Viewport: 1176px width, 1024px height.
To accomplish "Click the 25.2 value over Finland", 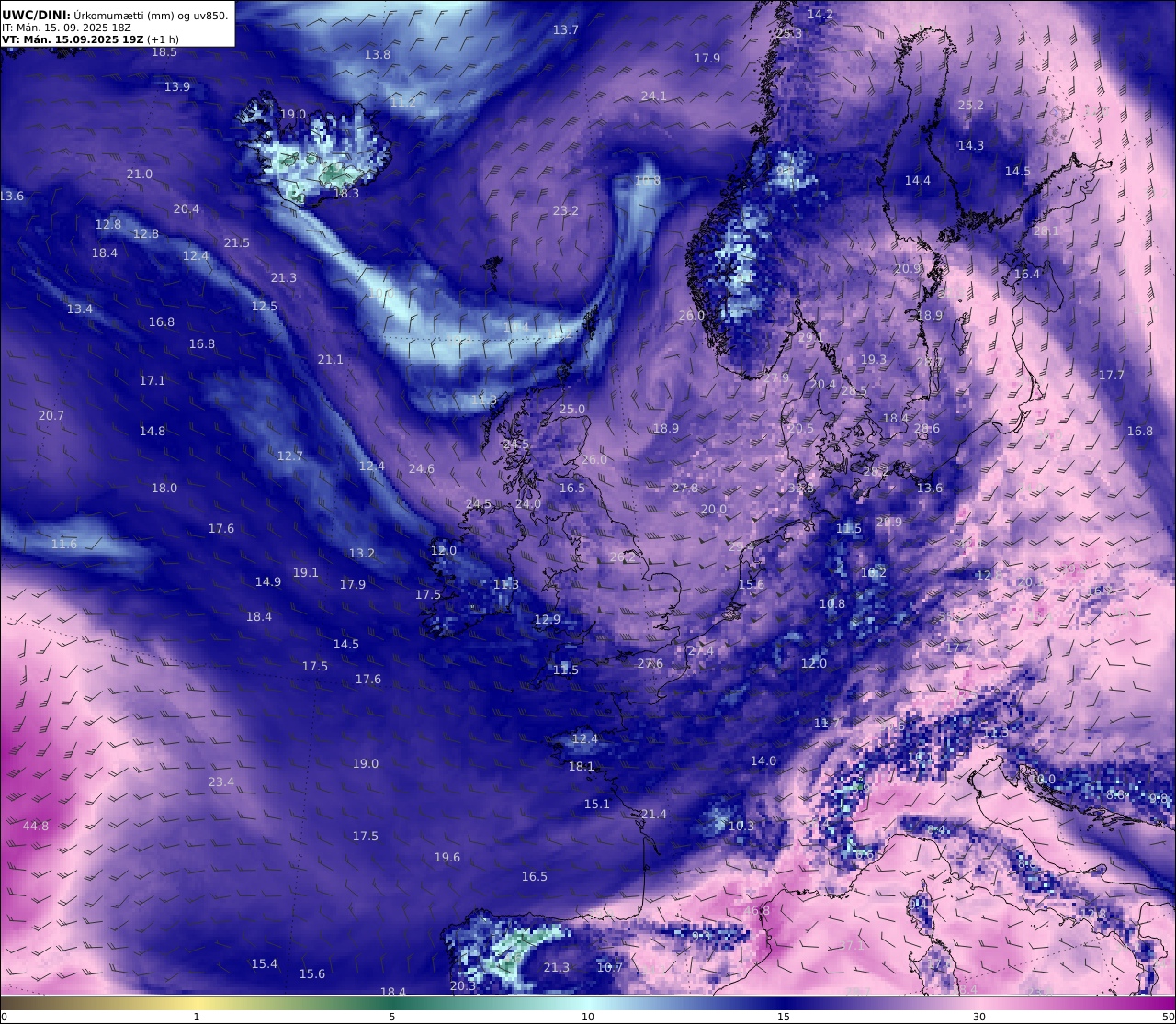I will [x=970, y=105].
